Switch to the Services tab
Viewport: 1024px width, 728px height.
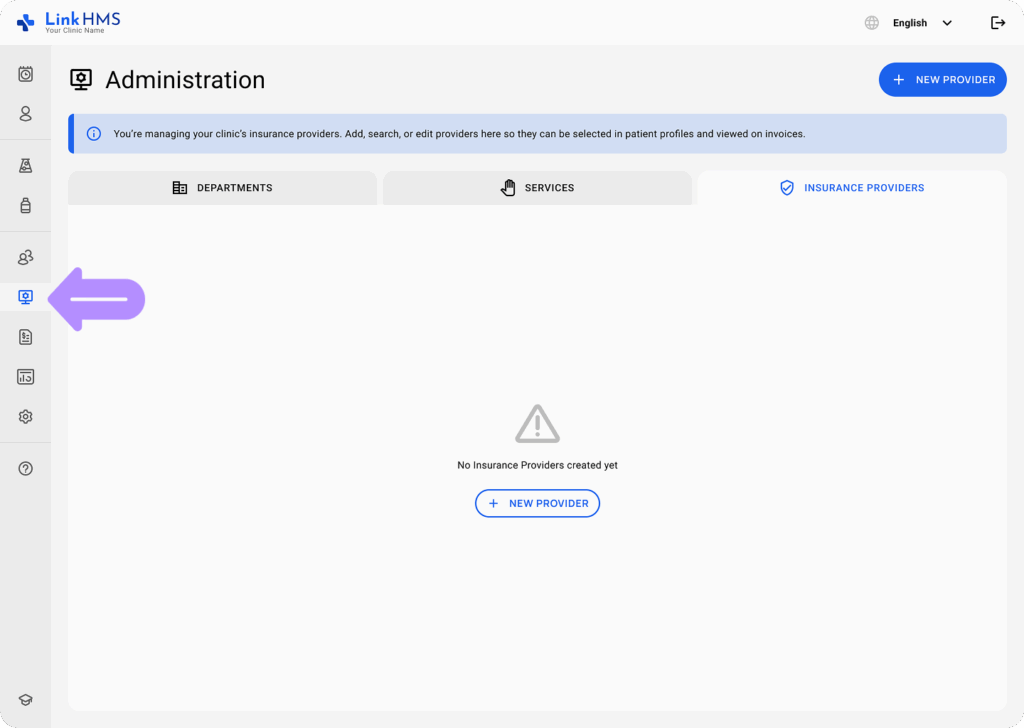(x=537, y=188)
